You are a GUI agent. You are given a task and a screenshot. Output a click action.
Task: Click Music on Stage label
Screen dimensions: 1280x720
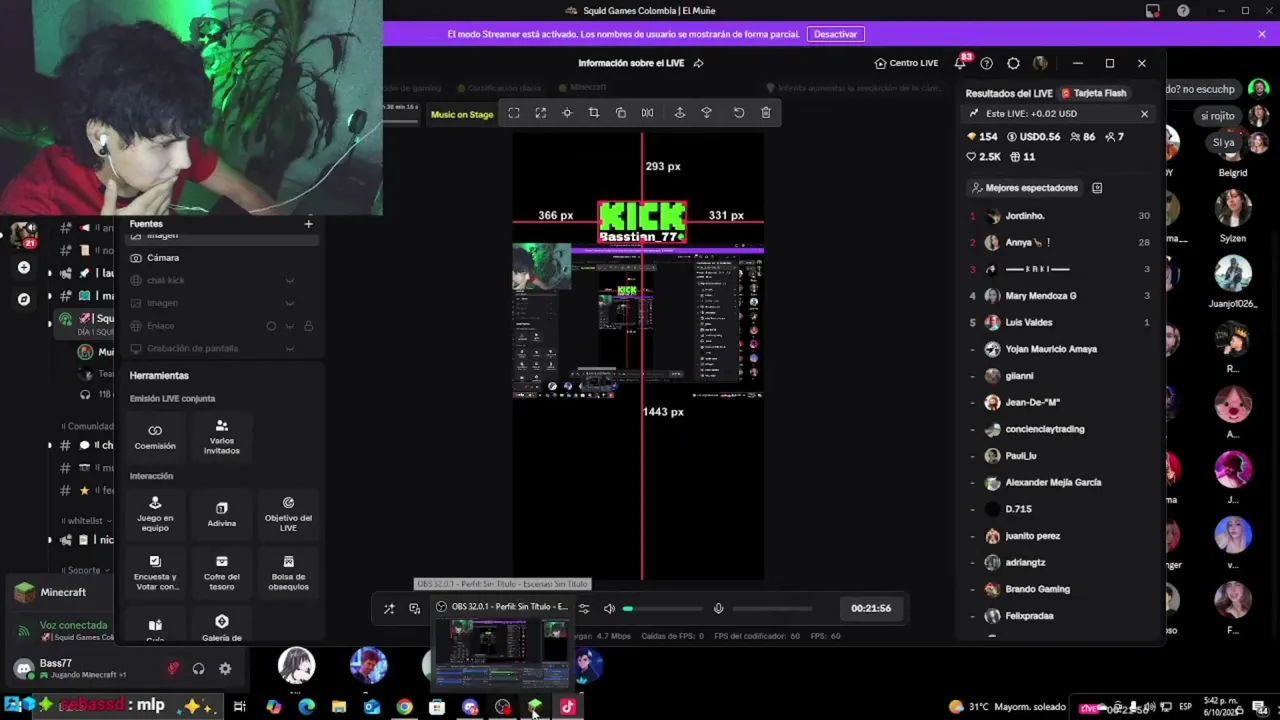click(x=462, y=114)
